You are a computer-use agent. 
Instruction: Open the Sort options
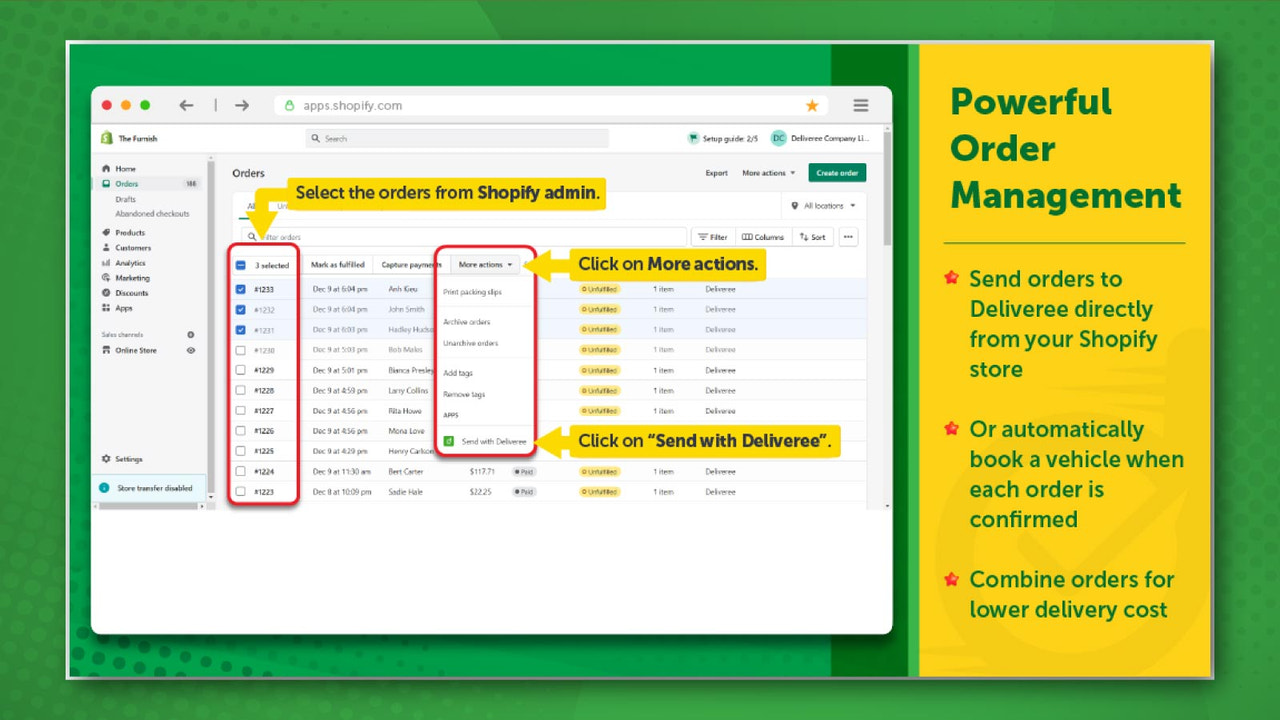tap(811, 236)
